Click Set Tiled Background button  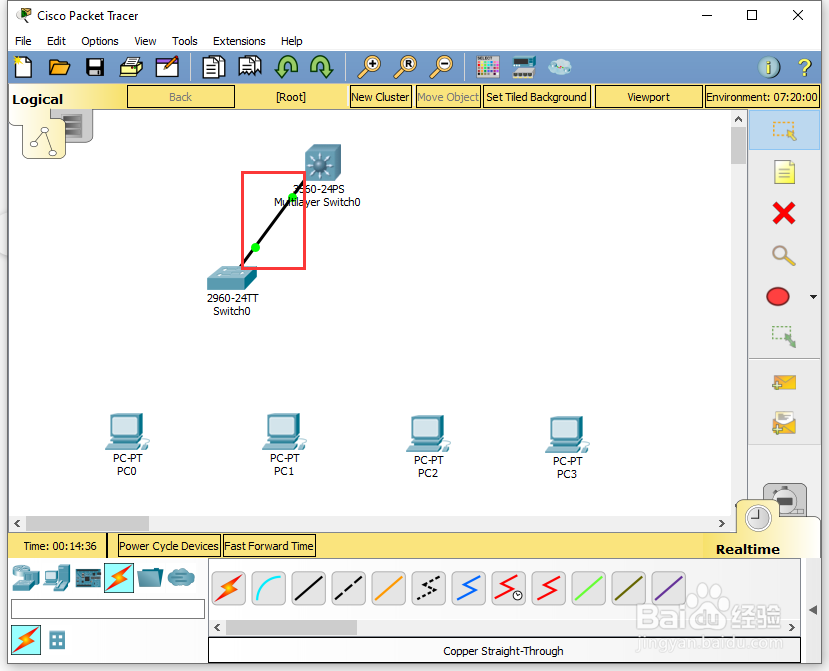pyautogui.click(x=537, y=97)
